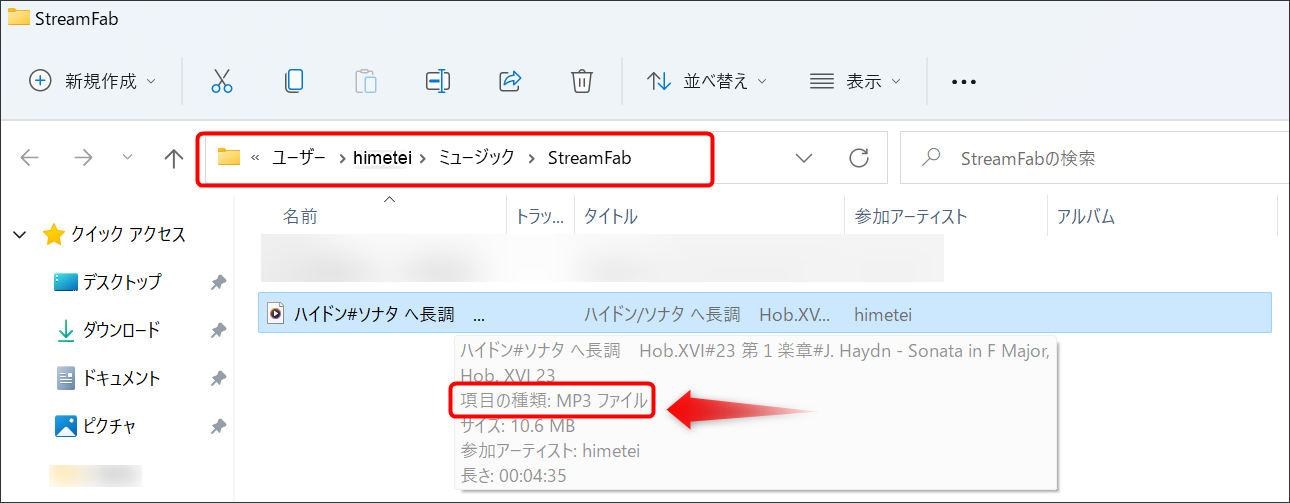This screenshot has height=503, width=1290.
Task: Go back with the left arrow
Action: coord(30,158)
